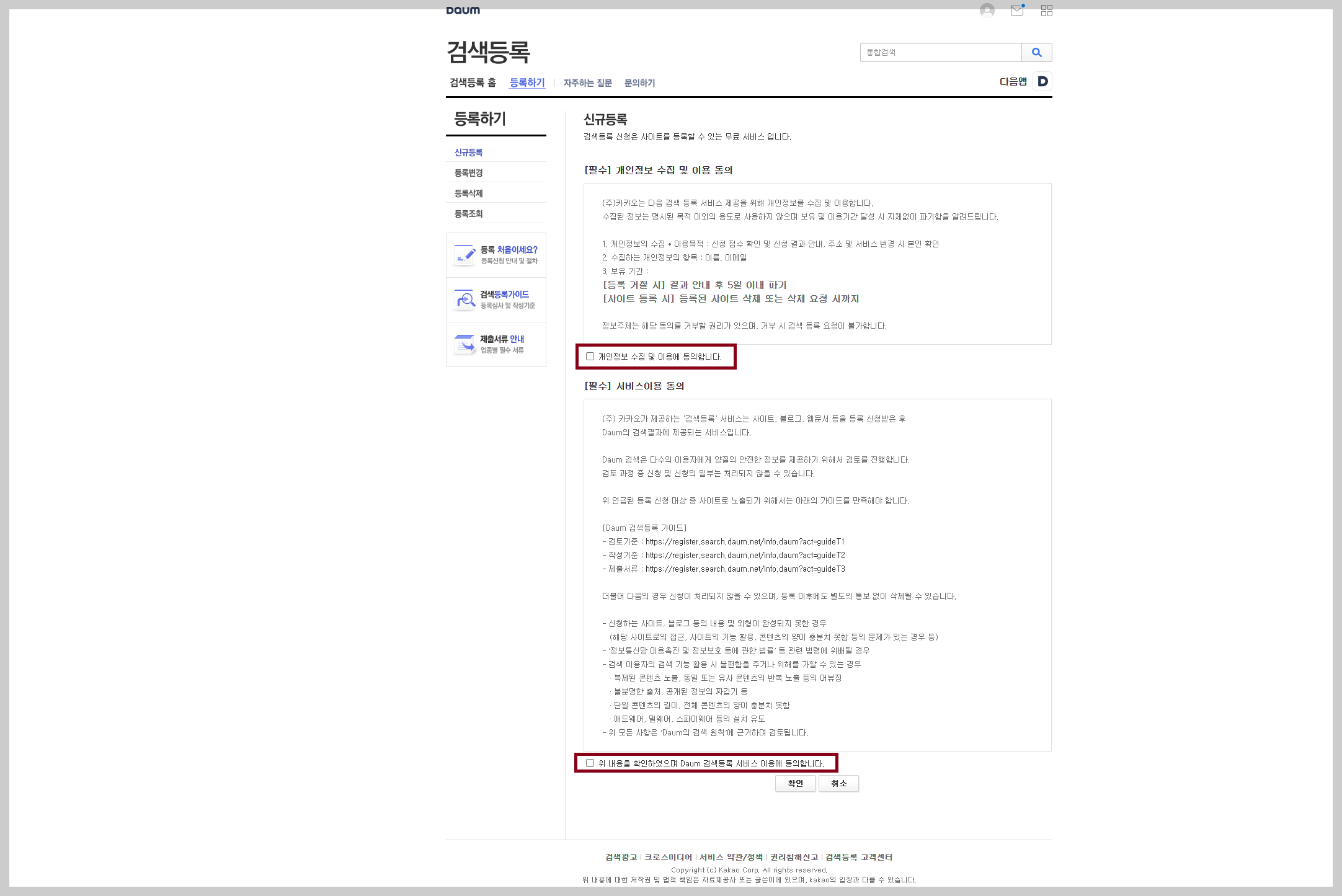Check the Daum 검색등록 서비스 이용 동의 checkbox
The width and height of the screenshot is (1342, 896).
(x=590, y=763)
